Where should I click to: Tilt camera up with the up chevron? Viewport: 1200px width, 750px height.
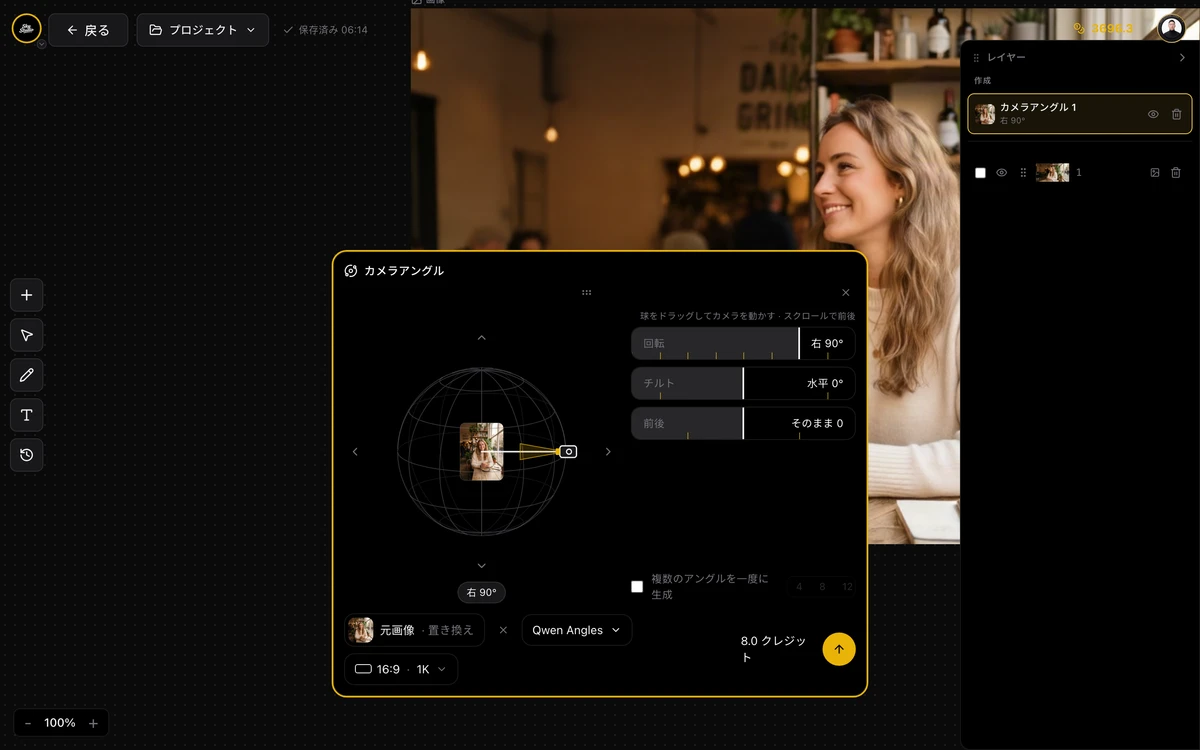coord(481,338)
